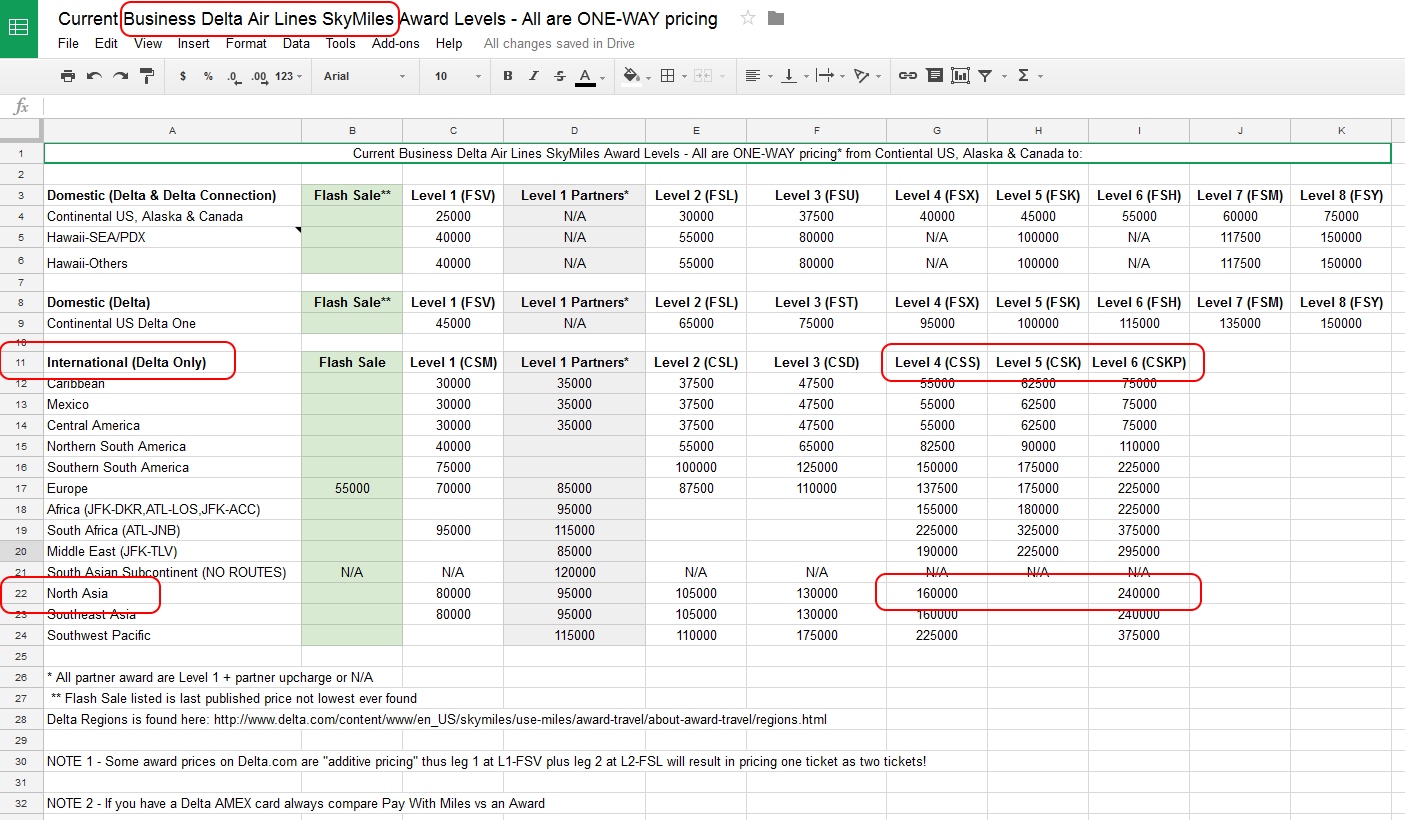Image resolution: width=1405 pixels, height=820 pixels.
Task: Undo the last action
Action: click(x=94, y=76)
